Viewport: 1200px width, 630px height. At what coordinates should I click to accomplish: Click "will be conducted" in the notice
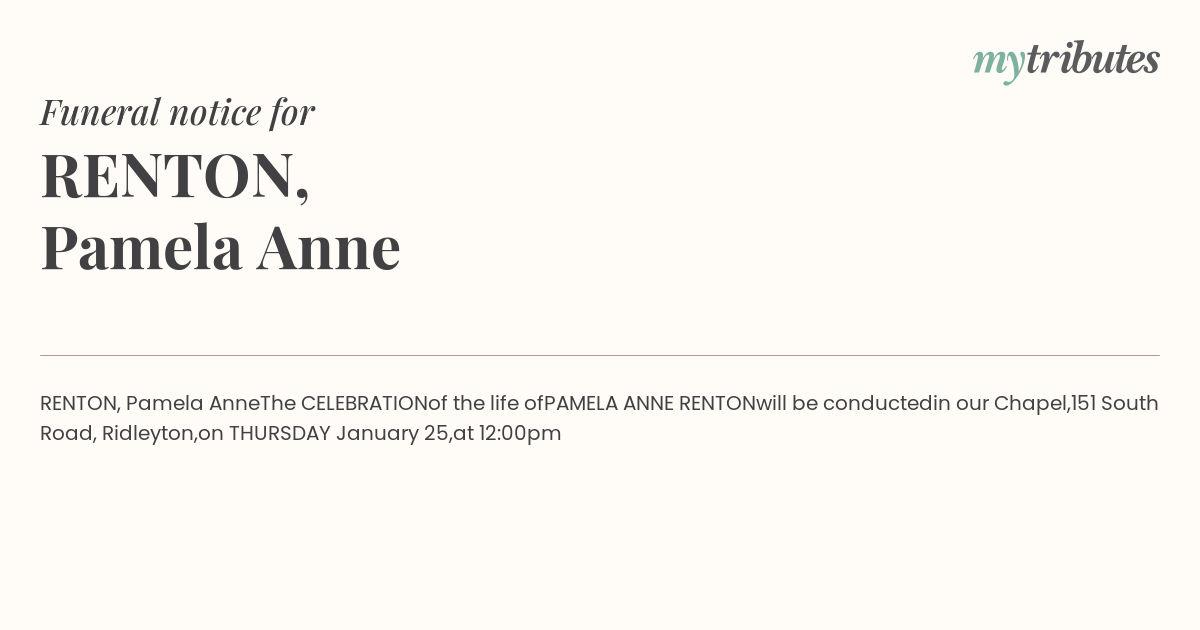point(844,403)
